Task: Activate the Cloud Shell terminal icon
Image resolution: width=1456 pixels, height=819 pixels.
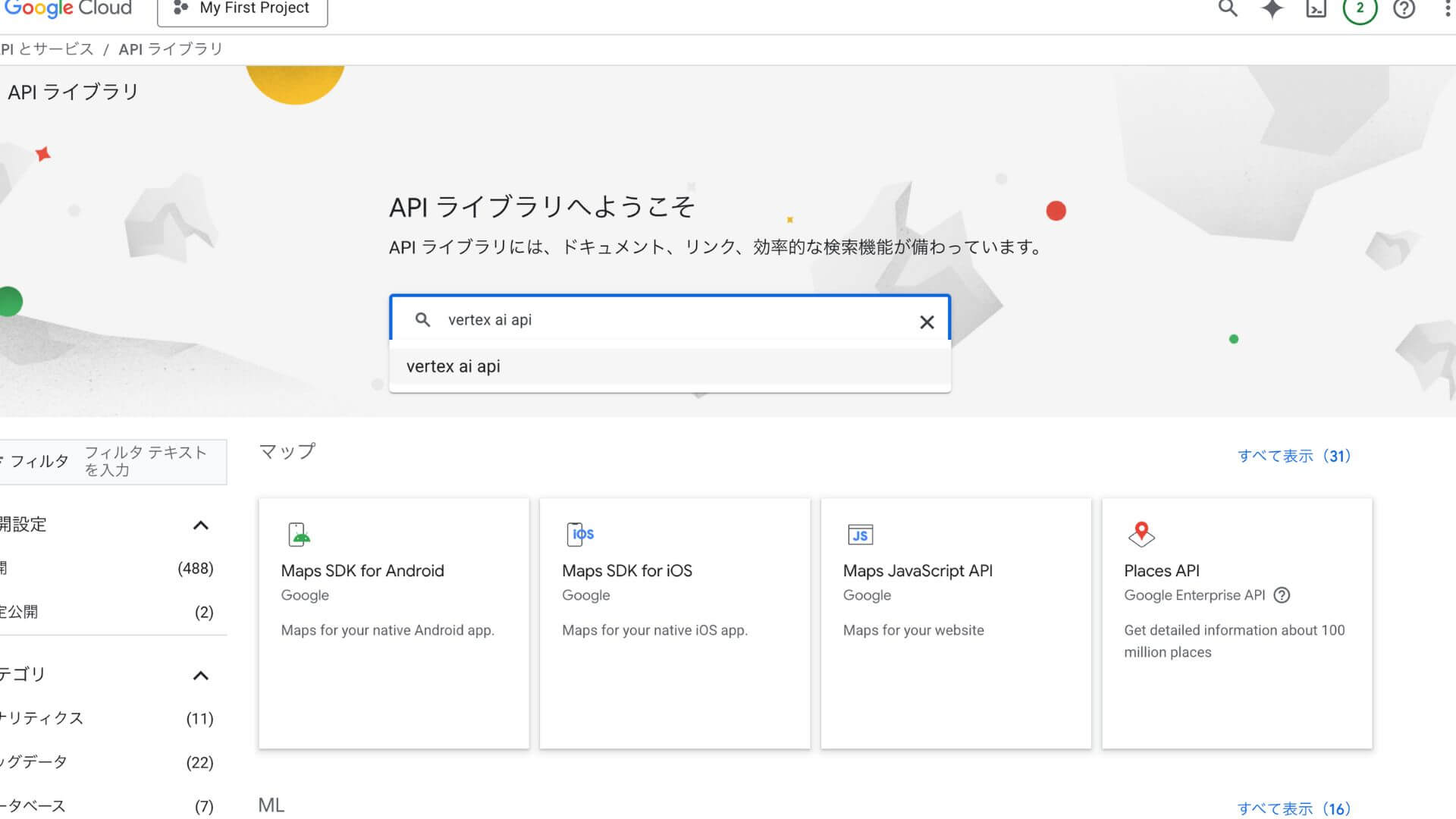Action: pyautogui.click(x=1316, y=9)
